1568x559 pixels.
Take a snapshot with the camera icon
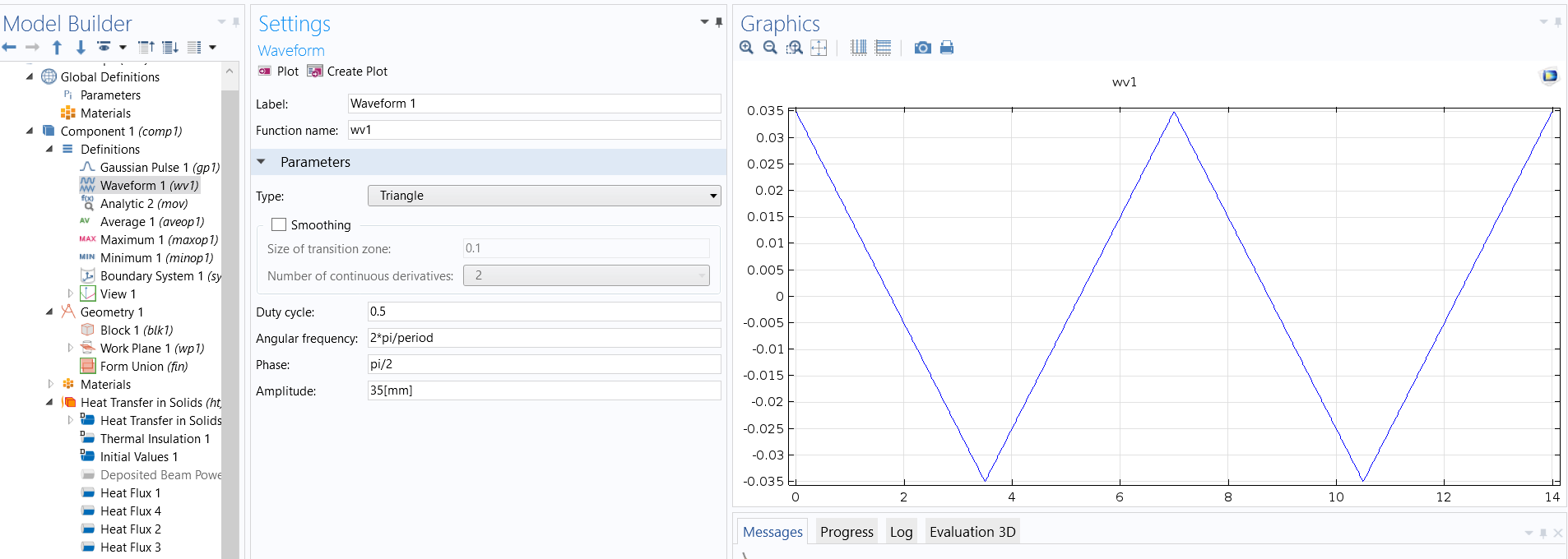(923, 48)
